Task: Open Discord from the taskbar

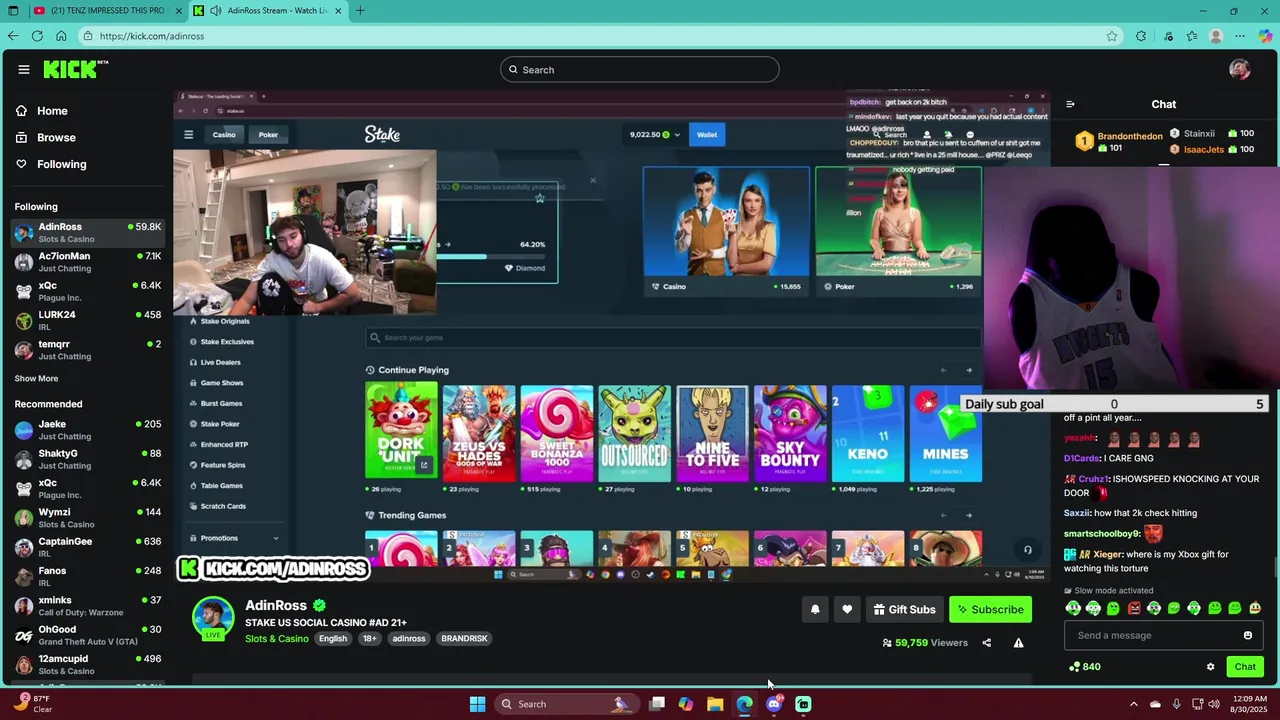Action: (x=774, y=704)
